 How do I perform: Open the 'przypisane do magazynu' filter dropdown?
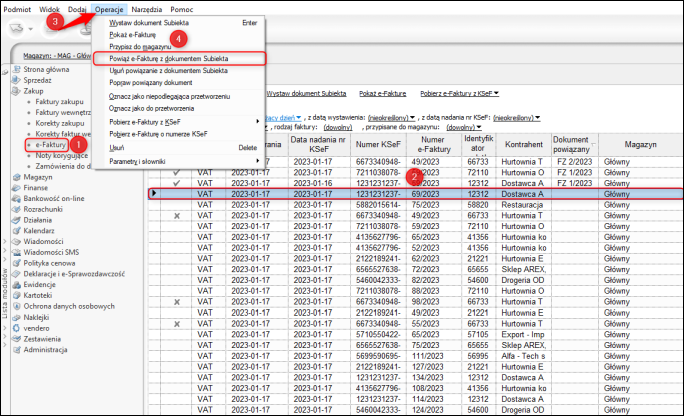pos(461,128)
